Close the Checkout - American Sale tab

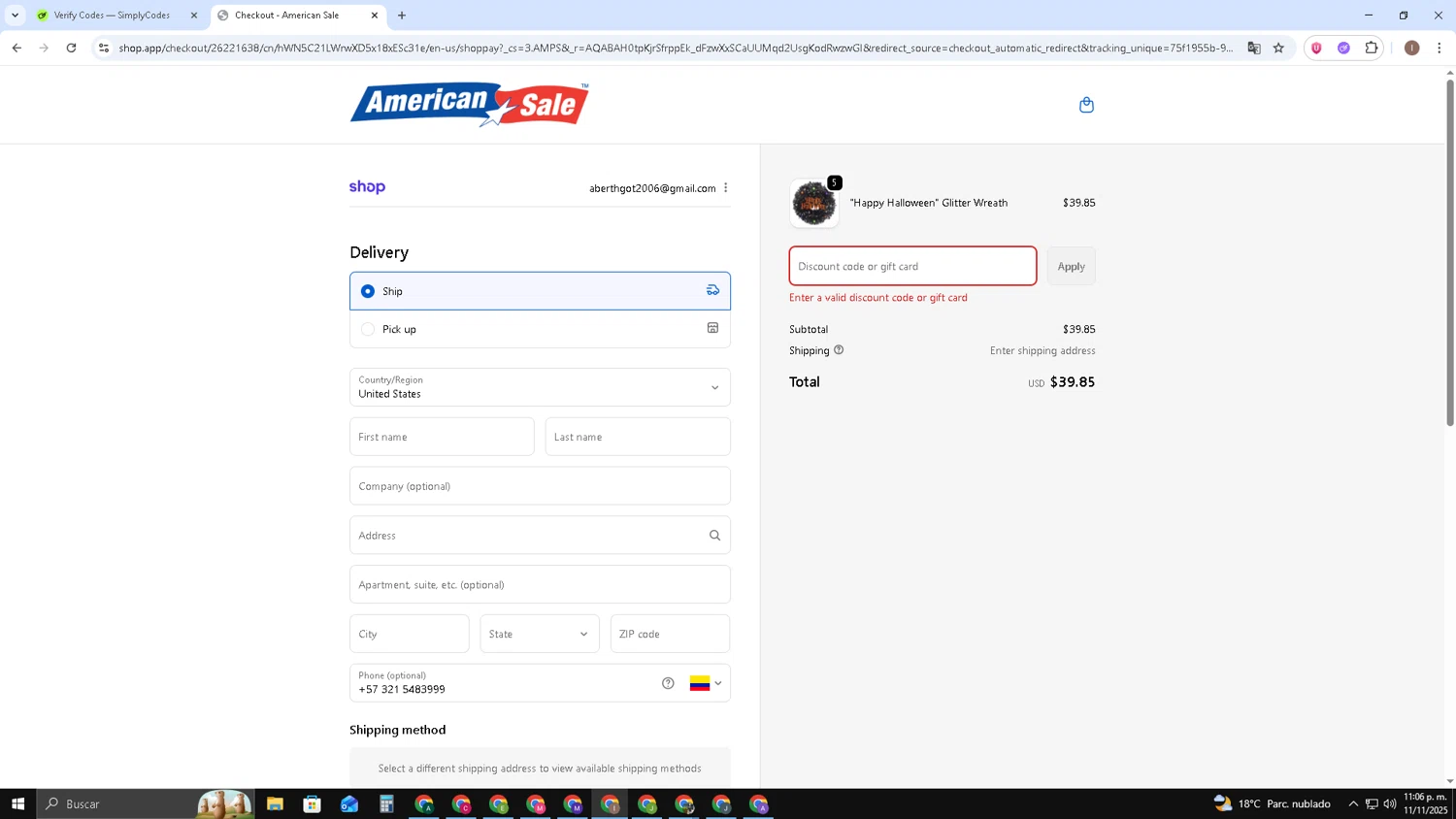point(375,16)
